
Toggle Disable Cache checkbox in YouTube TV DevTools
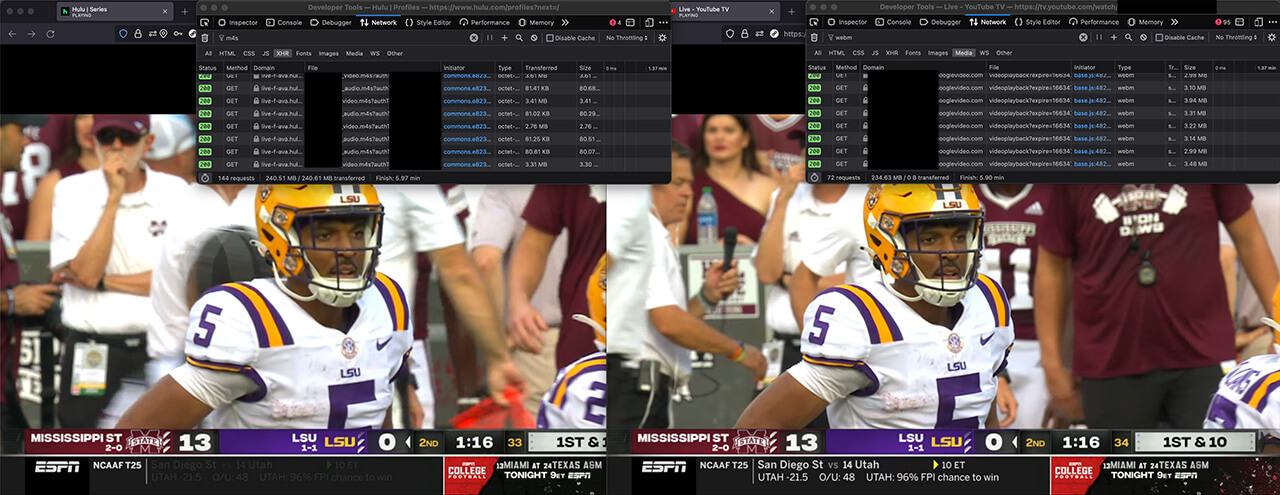(x=1159, y=38)
